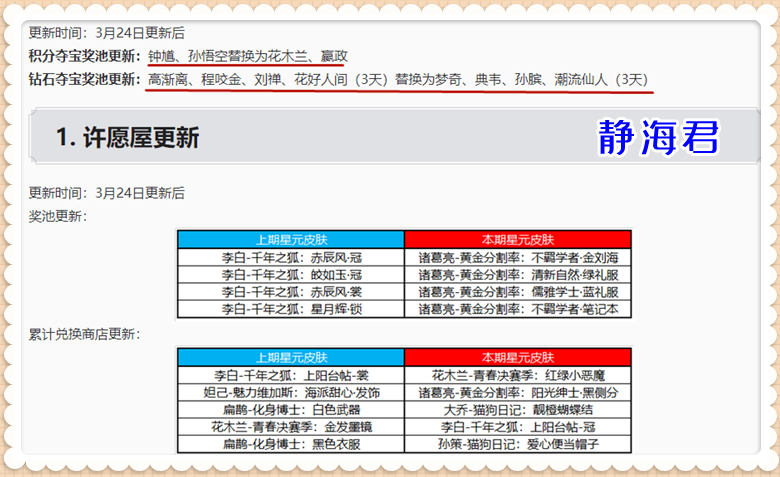Click cell '诸葛亮-黄金分割率: 不羁学者·笔记本'
This screenshot has height=477, width=780.
point(518,309)
